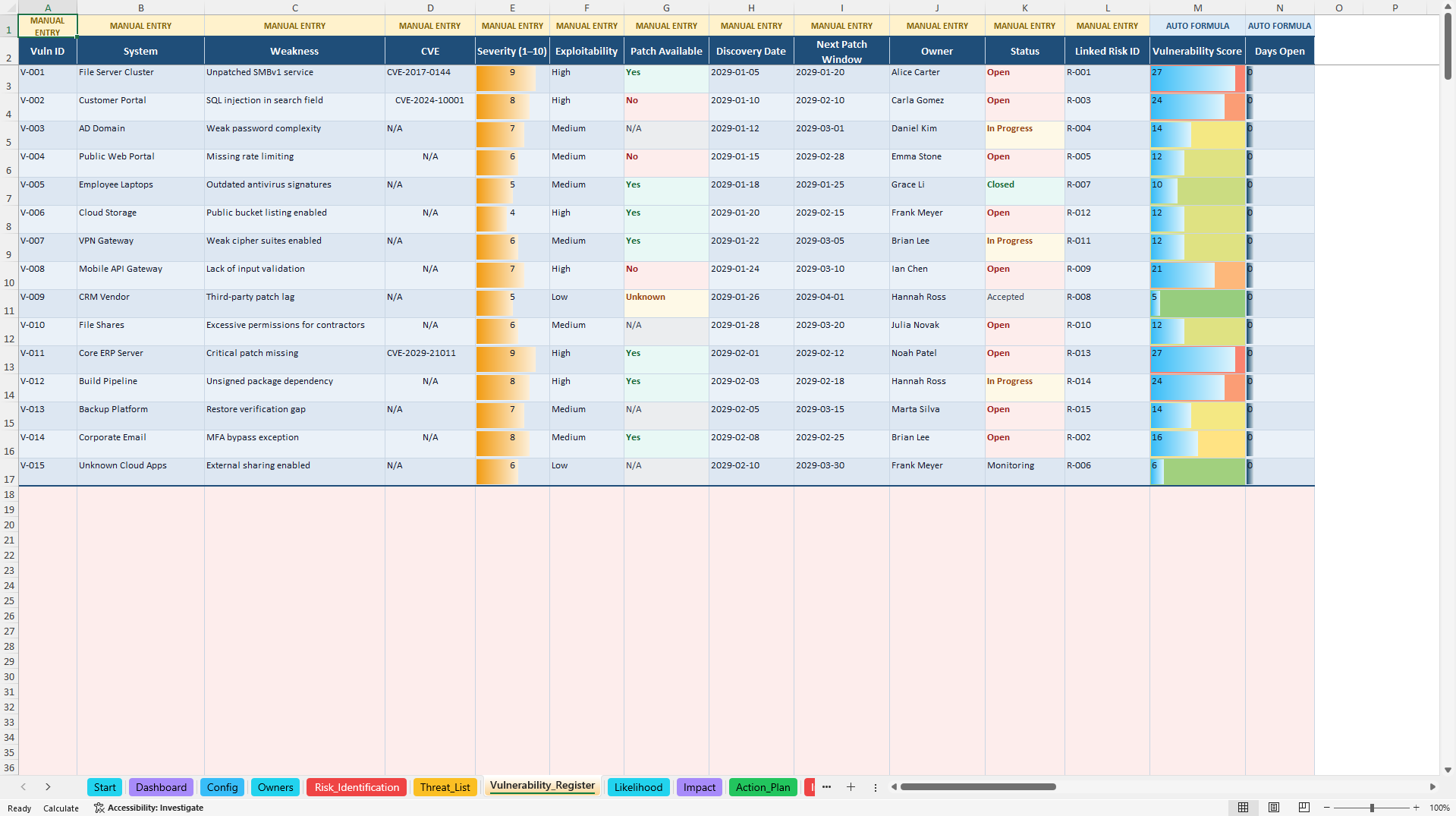Adjust the zoom slider handle
Image resolution: width=1456 pixels, height=816 pixels.
[x=1372, y=808]
